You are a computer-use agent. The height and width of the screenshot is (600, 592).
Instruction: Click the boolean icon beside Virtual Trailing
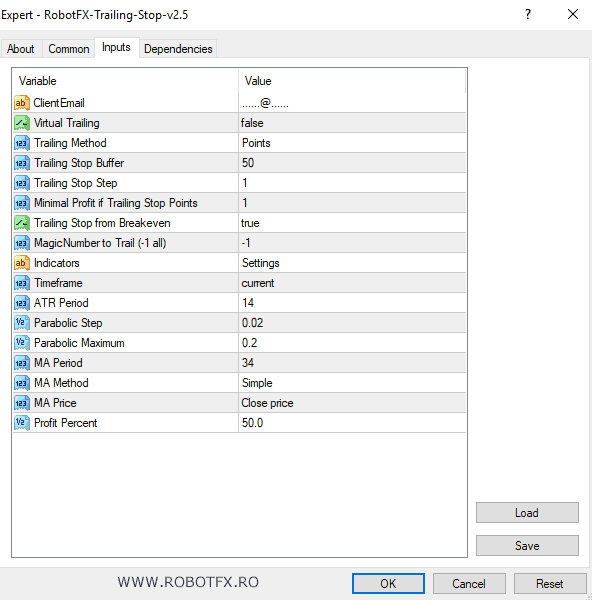click(x=22, y=123)
